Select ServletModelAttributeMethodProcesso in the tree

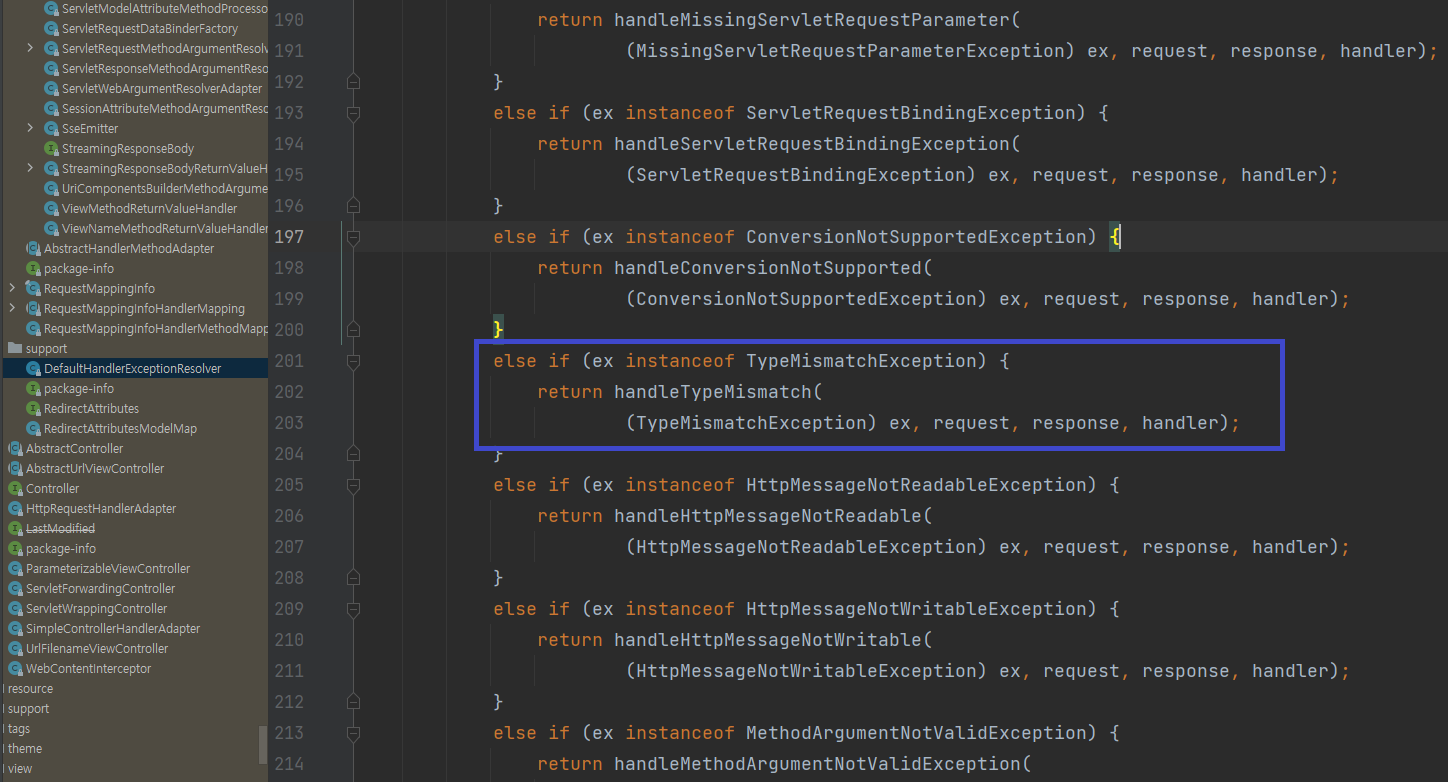(164, 9)
